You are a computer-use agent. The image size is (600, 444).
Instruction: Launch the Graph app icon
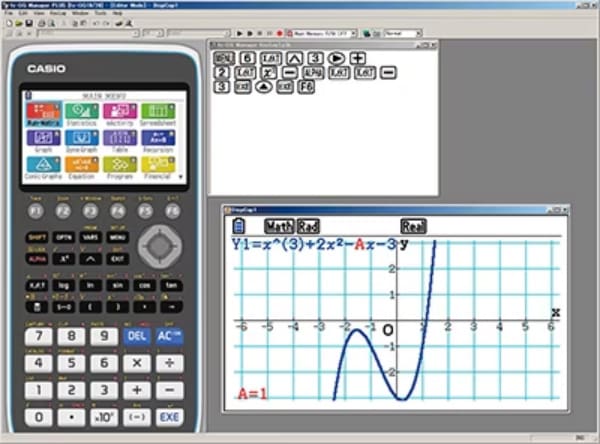click(43, 141)
